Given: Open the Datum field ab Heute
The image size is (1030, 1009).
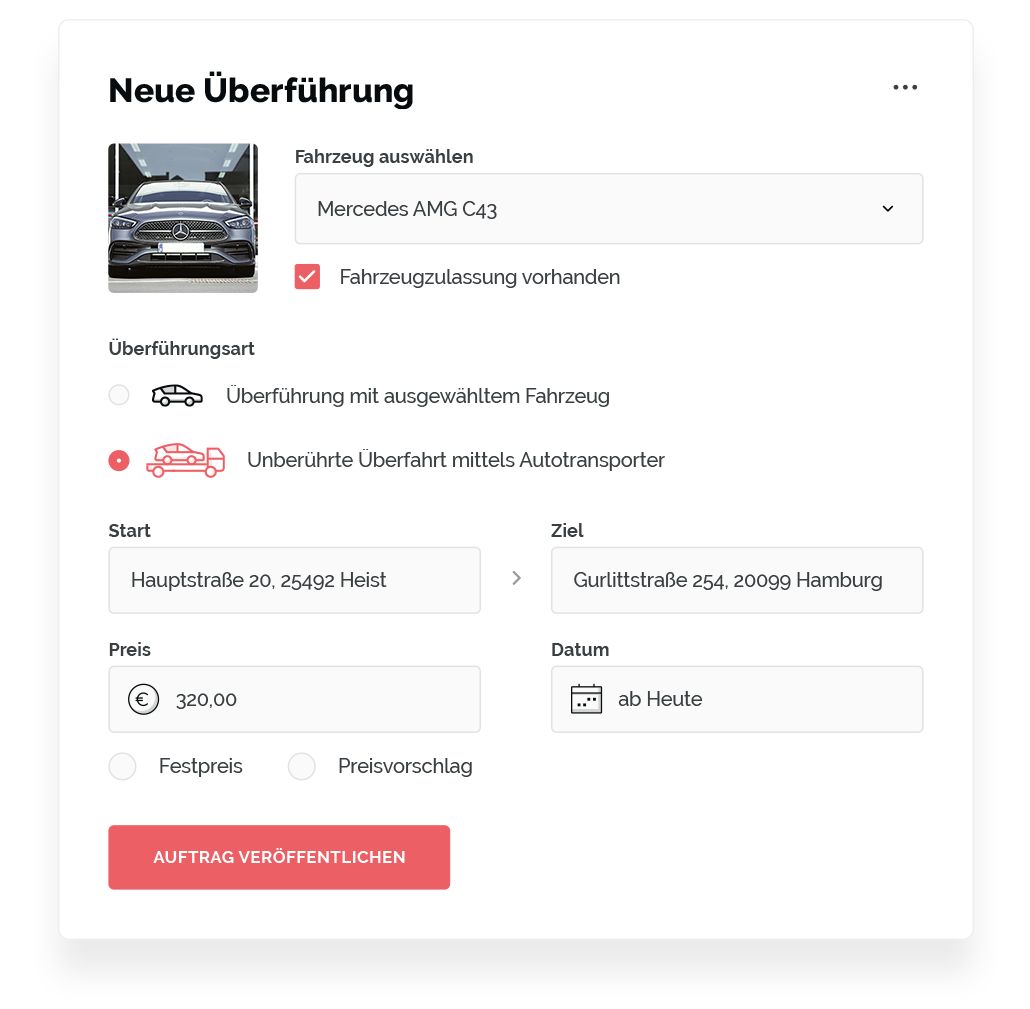Looking at the screenshot, I should pyautogui.click(x=737, y=699).
